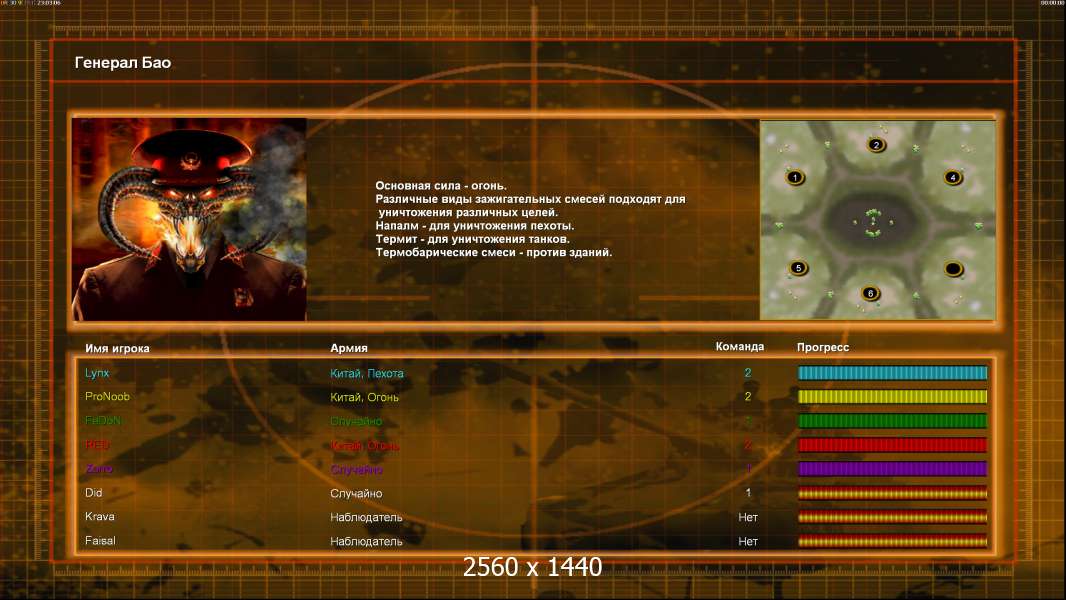Click RED's army Китай, Огонь
The image size is (1066, 600).
[x=364, y=446]
